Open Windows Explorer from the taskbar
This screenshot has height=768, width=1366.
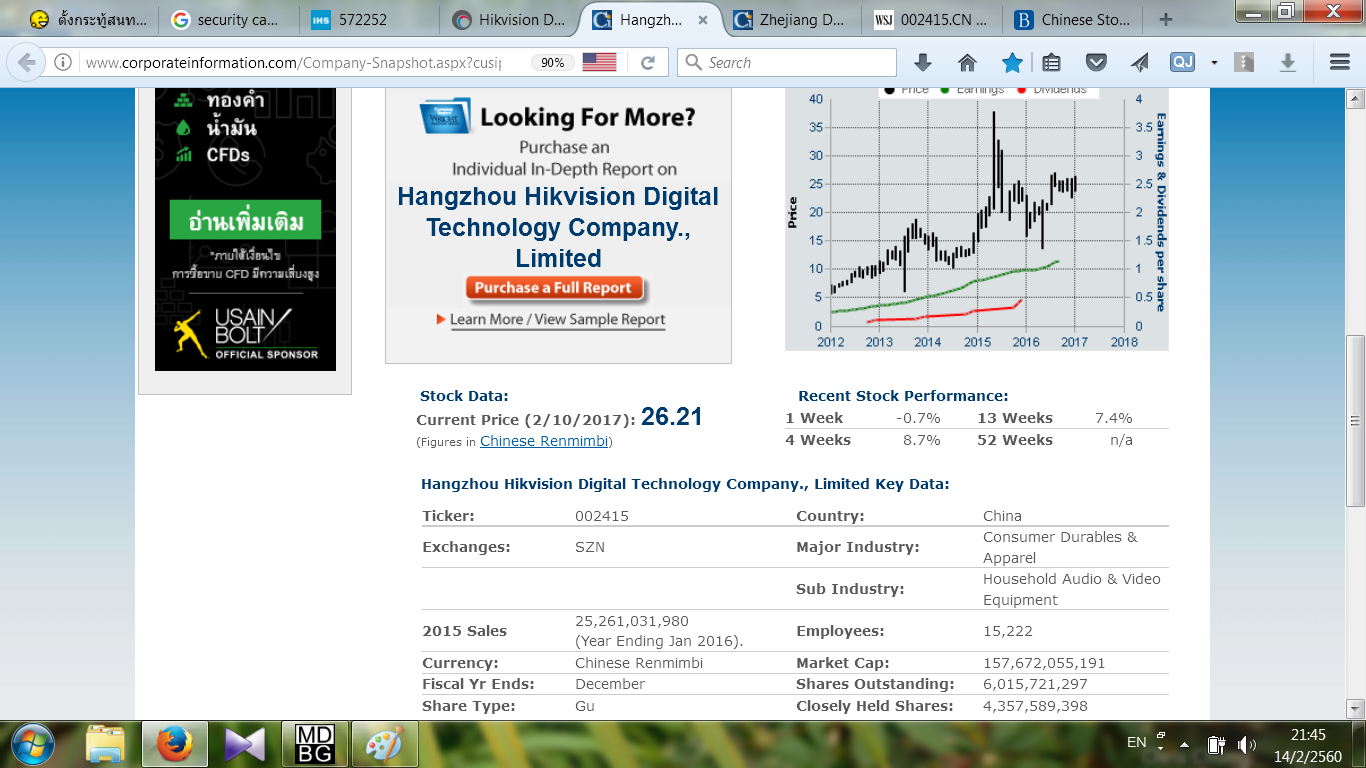pos(104,744)
